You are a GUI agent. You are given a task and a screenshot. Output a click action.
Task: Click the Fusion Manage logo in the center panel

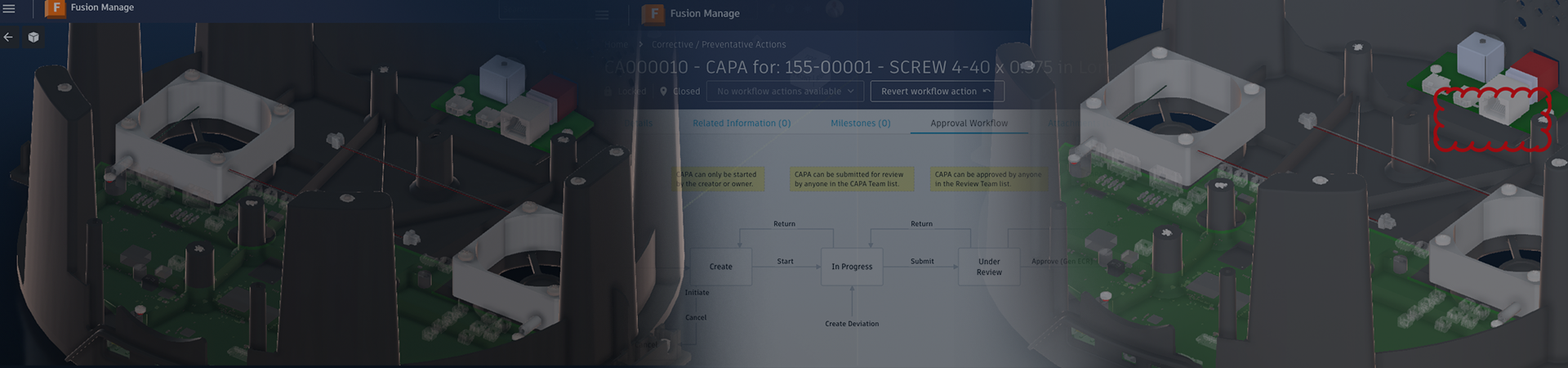(x=653, y=14)
